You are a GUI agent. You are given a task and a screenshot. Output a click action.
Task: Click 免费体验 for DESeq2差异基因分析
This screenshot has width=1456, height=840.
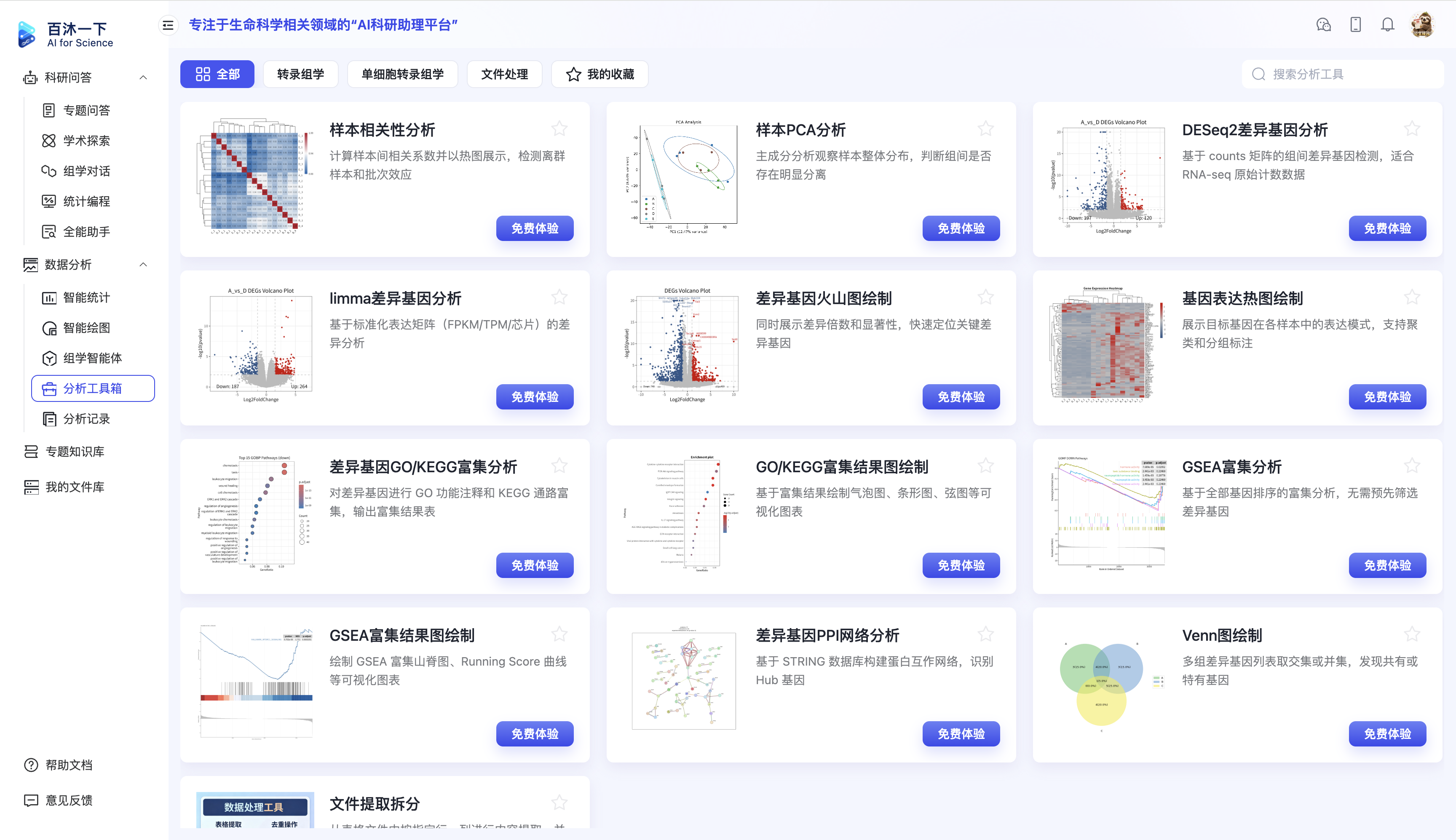pos(1387,228)
